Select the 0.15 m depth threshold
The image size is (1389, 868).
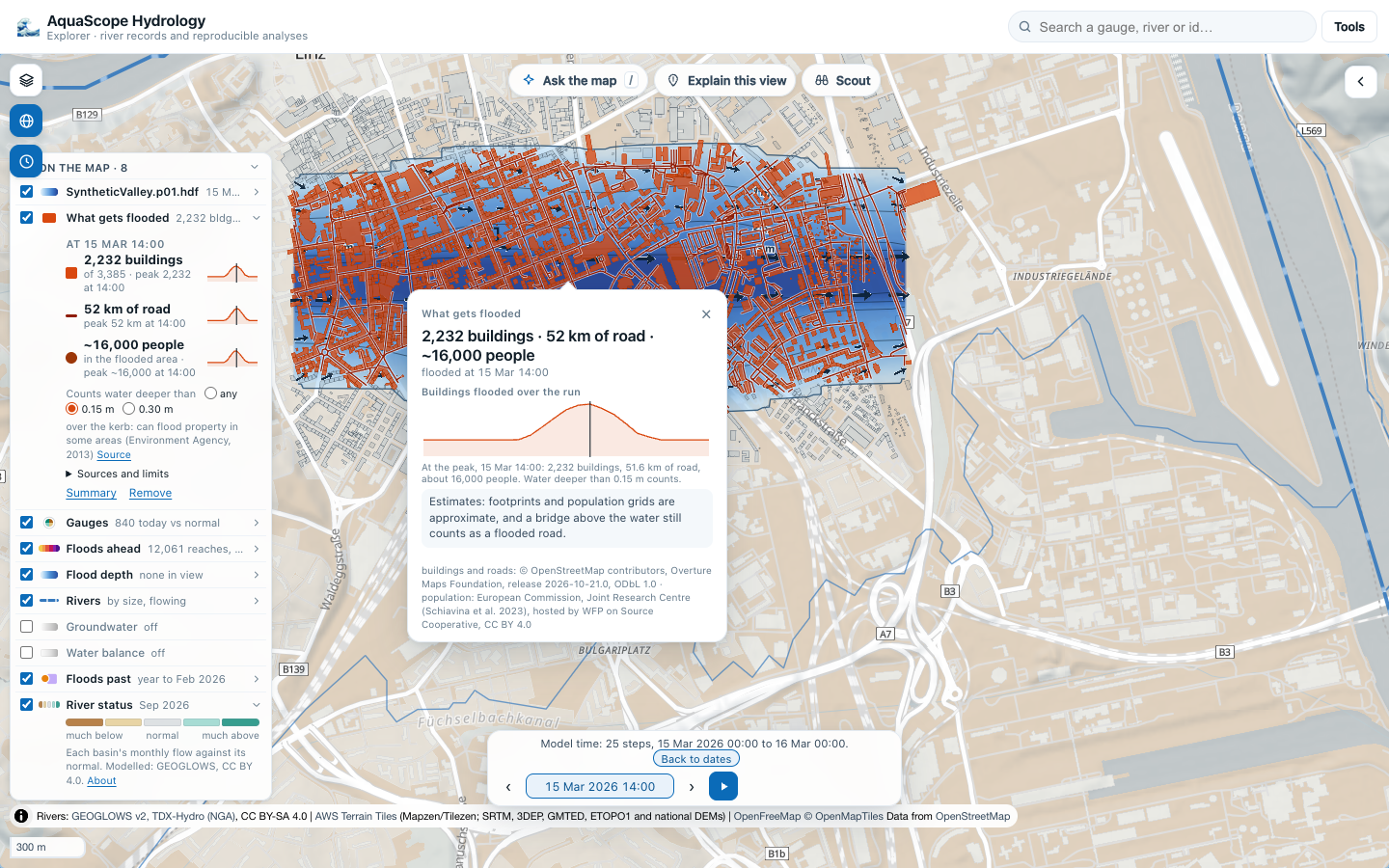tap(71, 409)
